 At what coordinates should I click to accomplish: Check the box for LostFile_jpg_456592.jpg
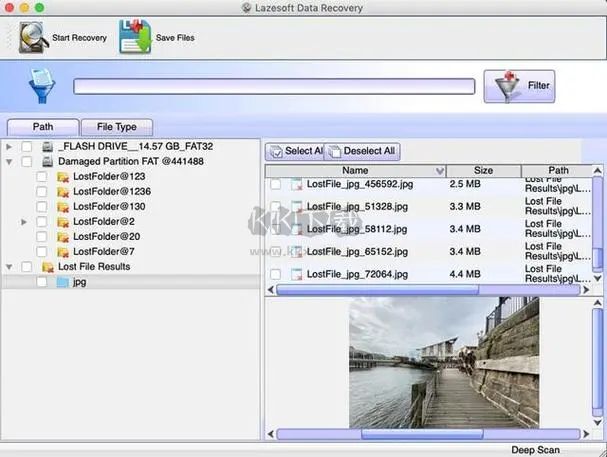(275, 184)
